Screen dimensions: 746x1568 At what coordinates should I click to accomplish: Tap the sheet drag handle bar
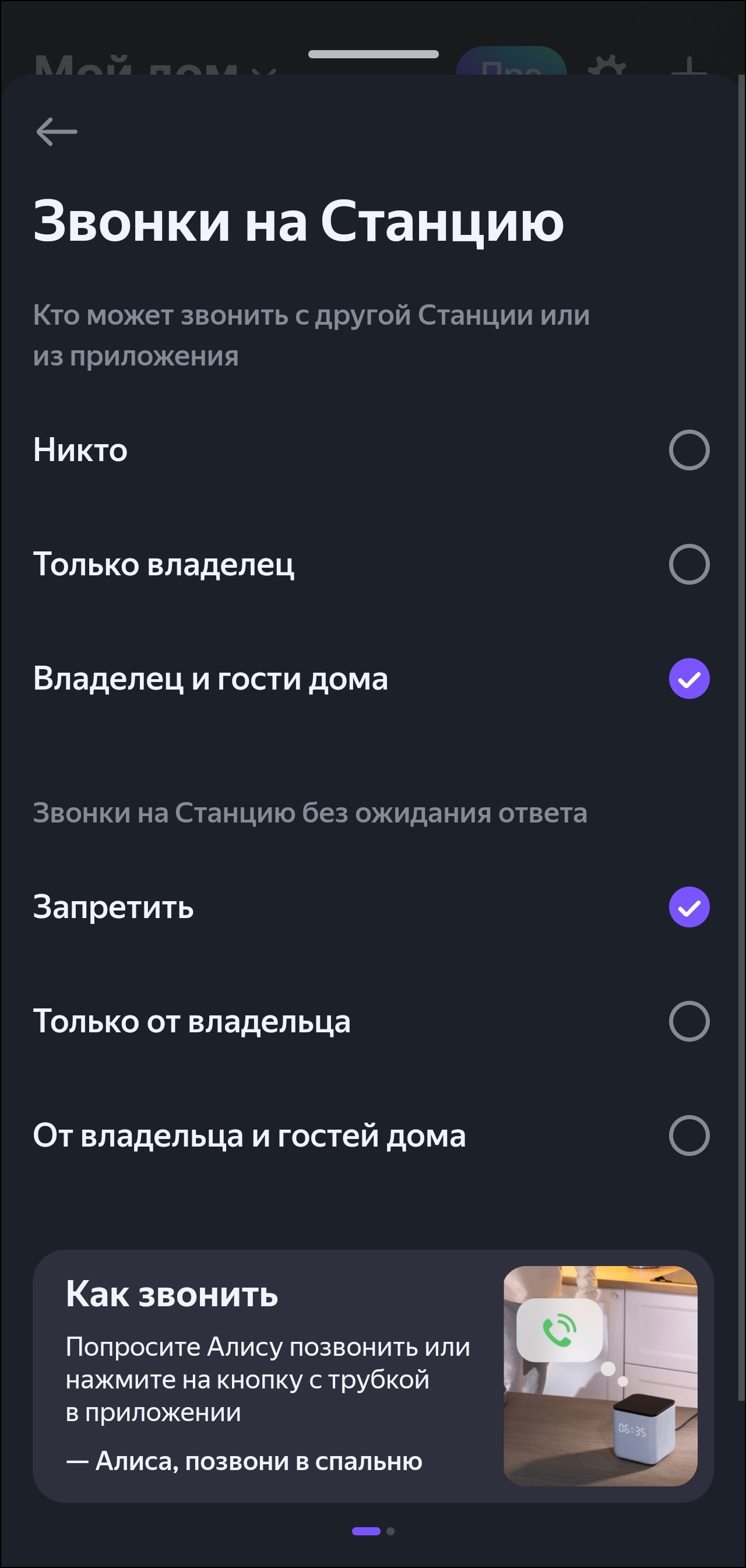tap(373, 54)
